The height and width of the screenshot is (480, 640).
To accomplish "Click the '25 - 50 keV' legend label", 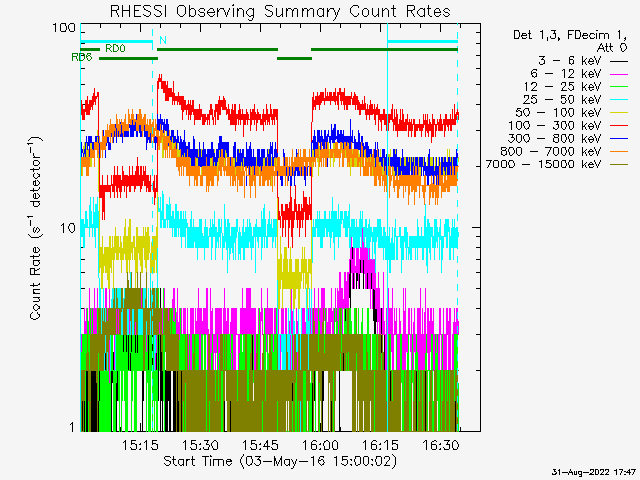I will 562,100.
